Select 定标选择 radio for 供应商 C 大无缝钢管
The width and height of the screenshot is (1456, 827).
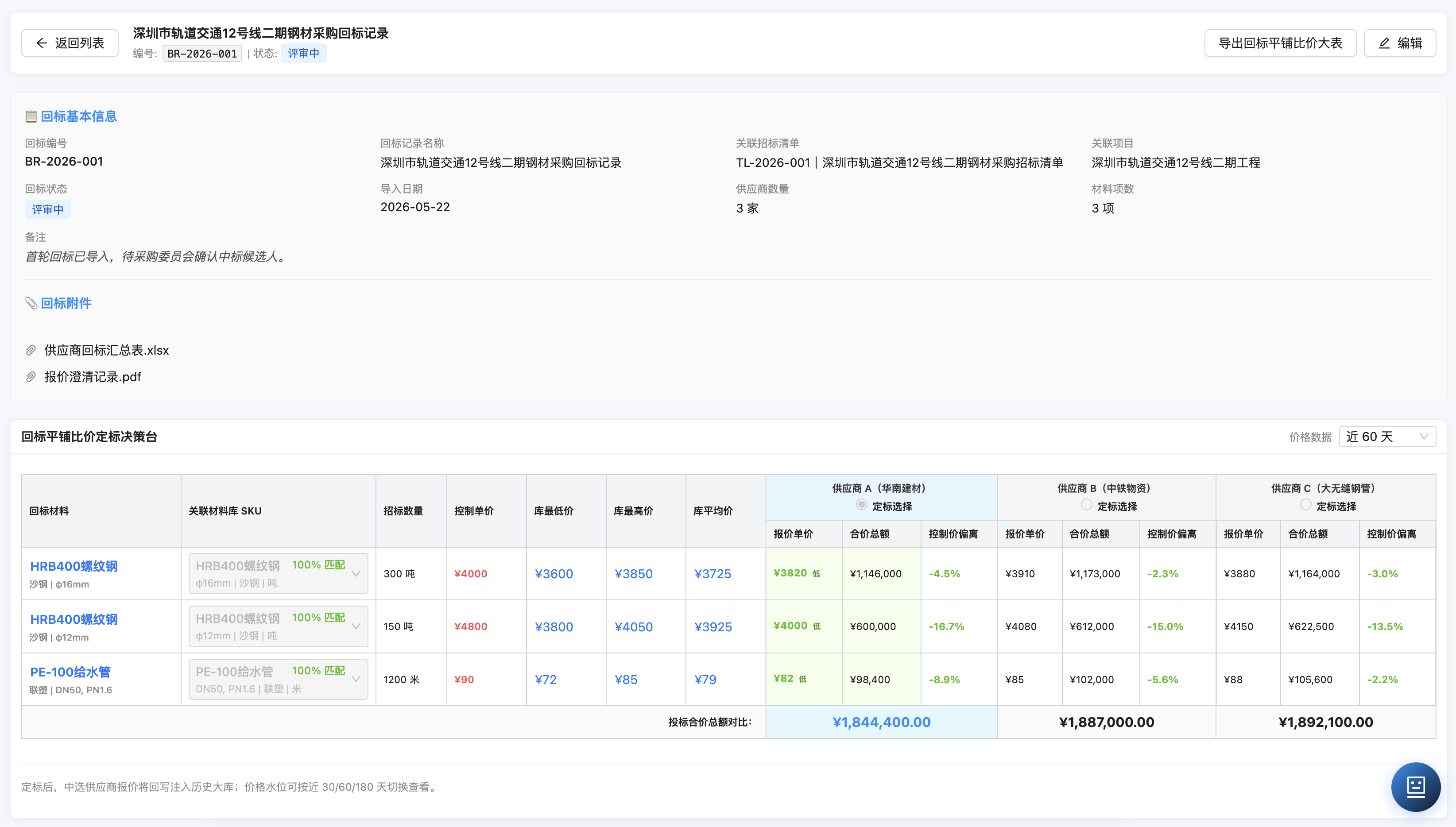1305,505
